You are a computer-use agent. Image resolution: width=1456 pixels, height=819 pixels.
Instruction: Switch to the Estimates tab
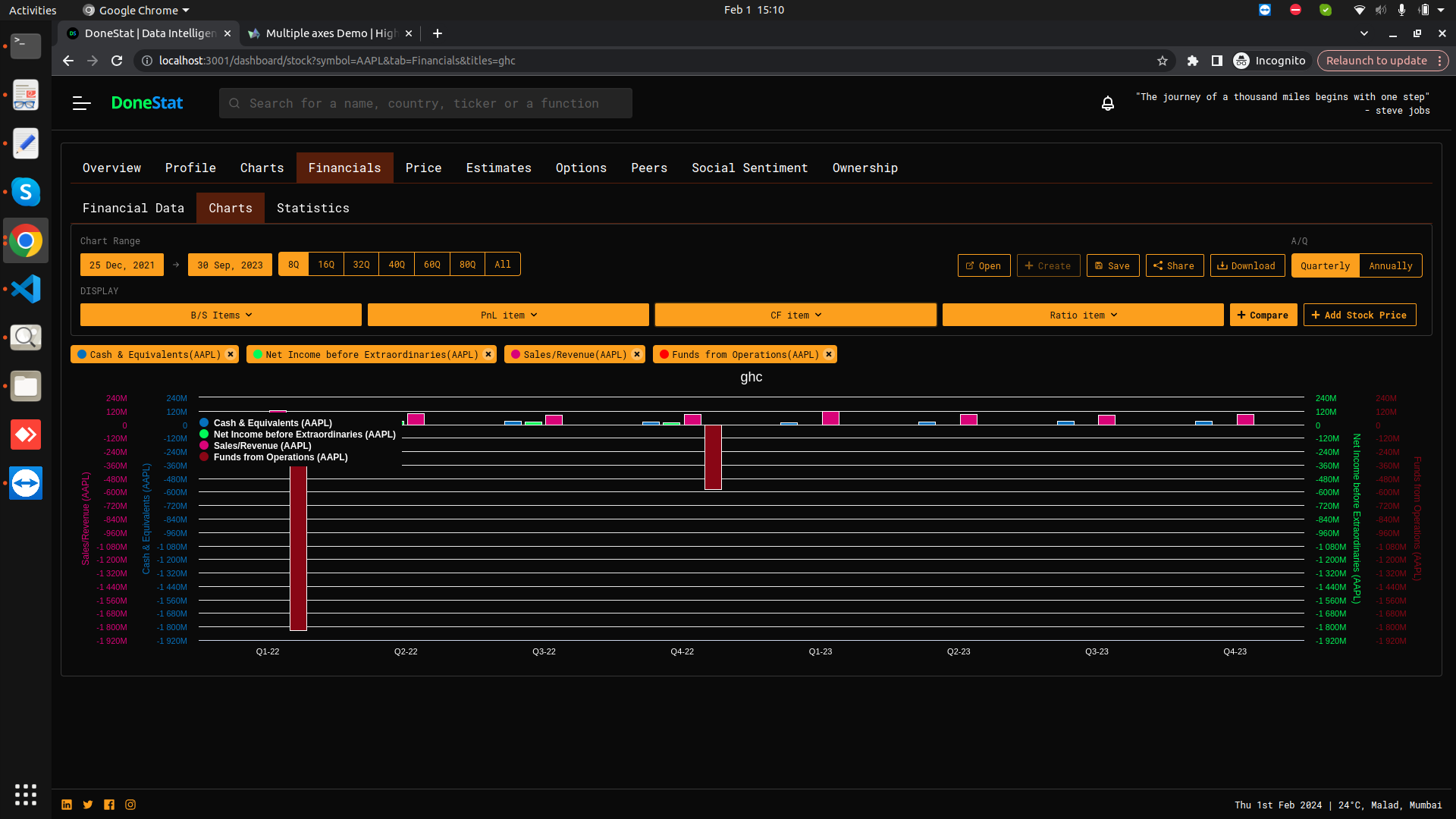[498, 168]
